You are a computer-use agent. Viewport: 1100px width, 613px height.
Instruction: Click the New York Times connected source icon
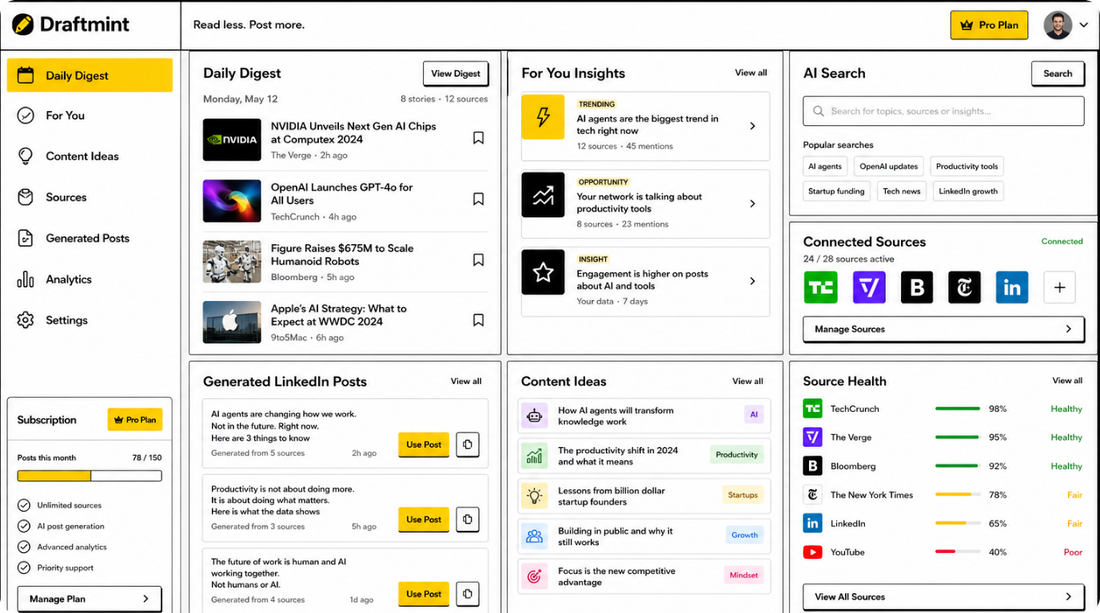coord(964,287)
